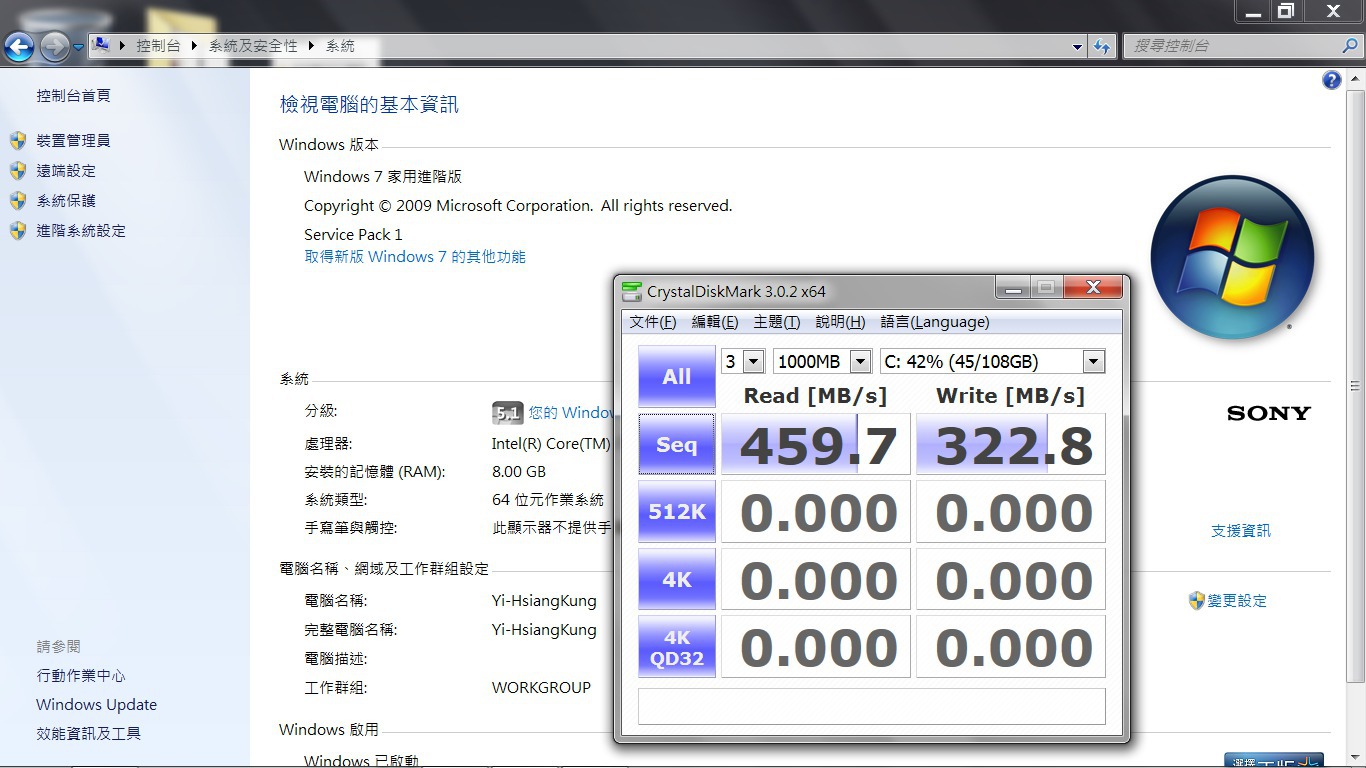
Task: Click the Seq write result 322.8
Action: 1011,444
